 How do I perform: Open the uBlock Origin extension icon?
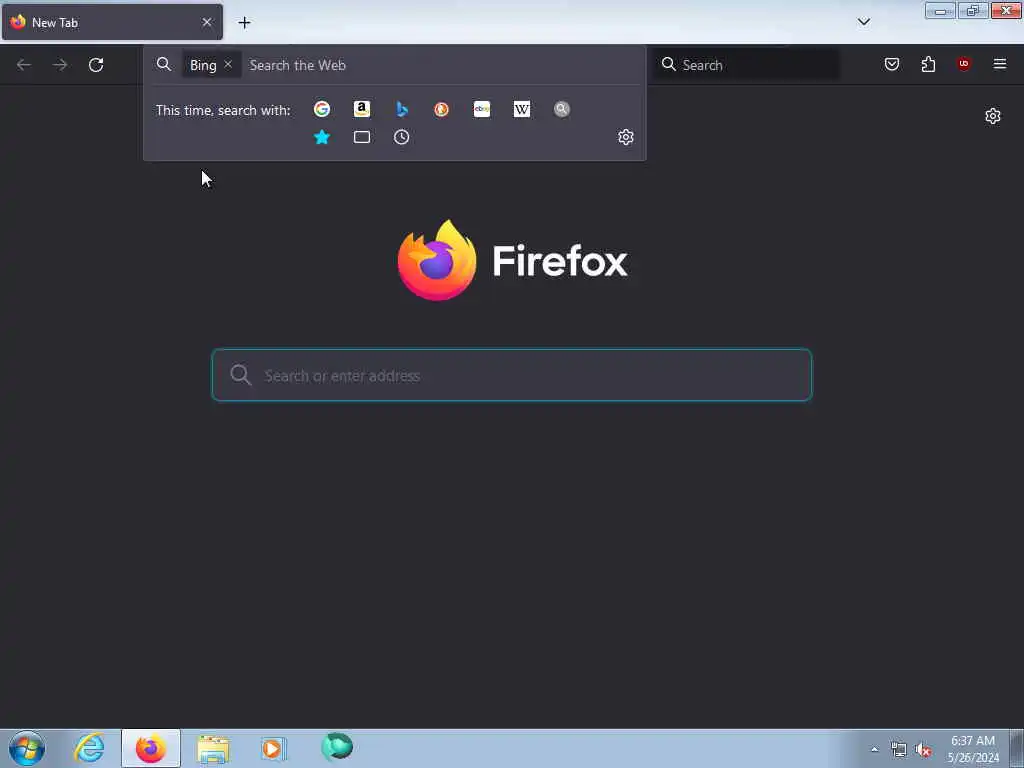click(963, 64)
